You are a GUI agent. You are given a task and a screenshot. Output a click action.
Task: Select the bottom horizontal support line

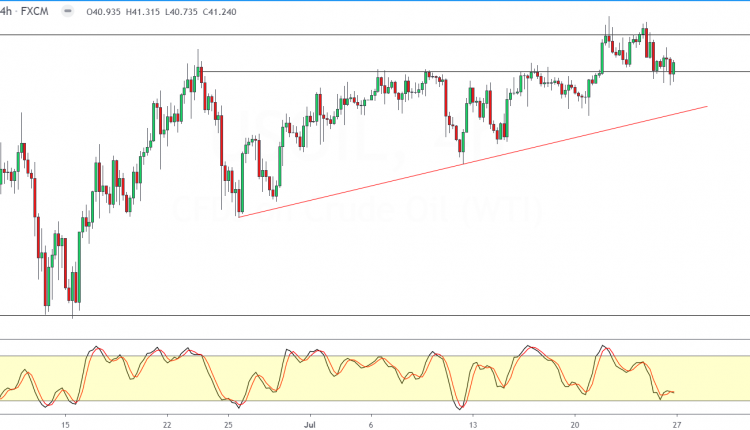coord(375,315)
